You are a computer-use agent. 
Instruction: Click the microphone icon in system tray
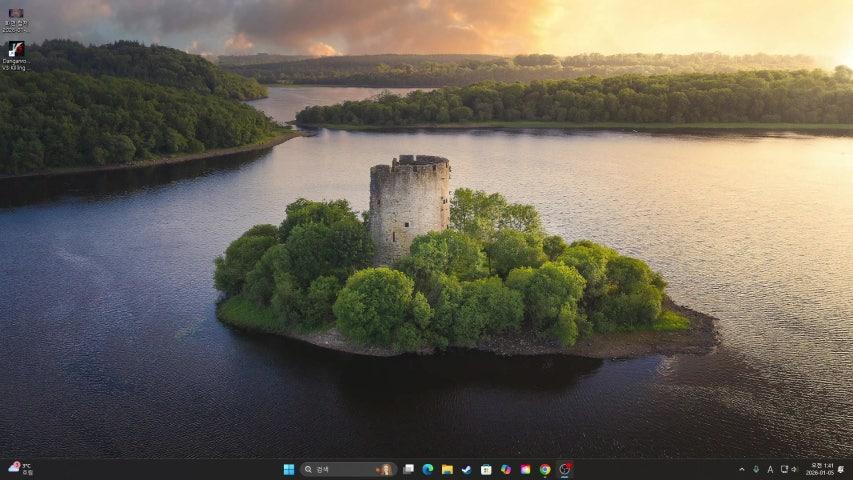point(756,469)
